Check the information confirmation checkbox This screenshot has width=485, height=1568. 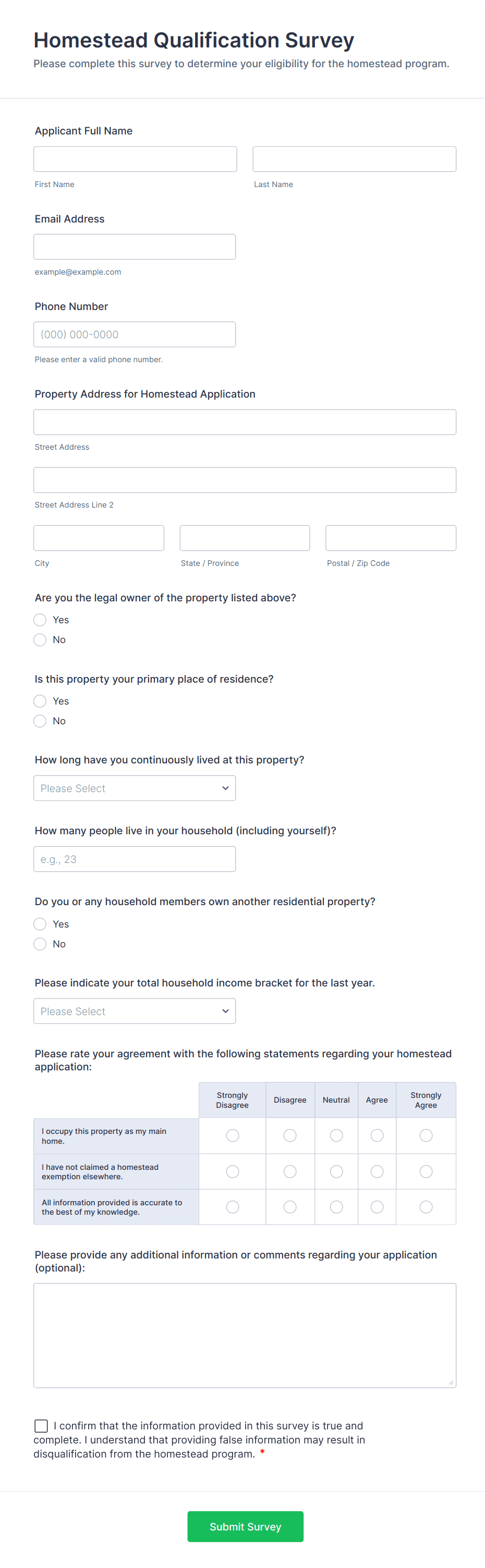point(41,1426)
